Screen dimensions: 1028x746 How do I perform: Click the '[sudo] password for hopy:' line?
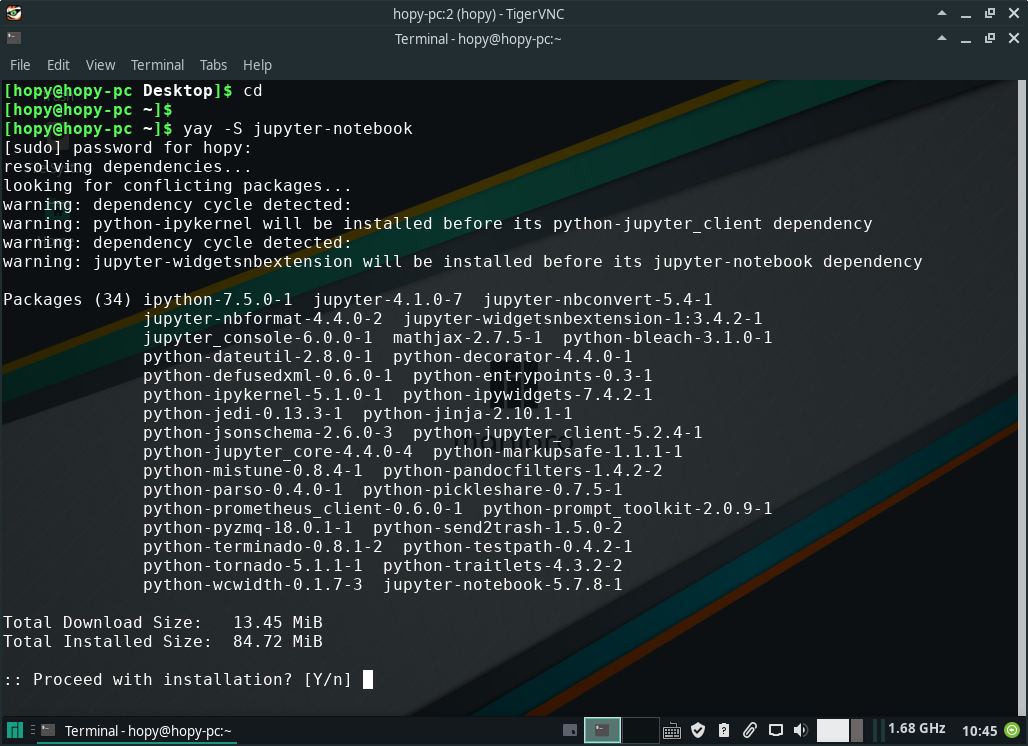127,147
